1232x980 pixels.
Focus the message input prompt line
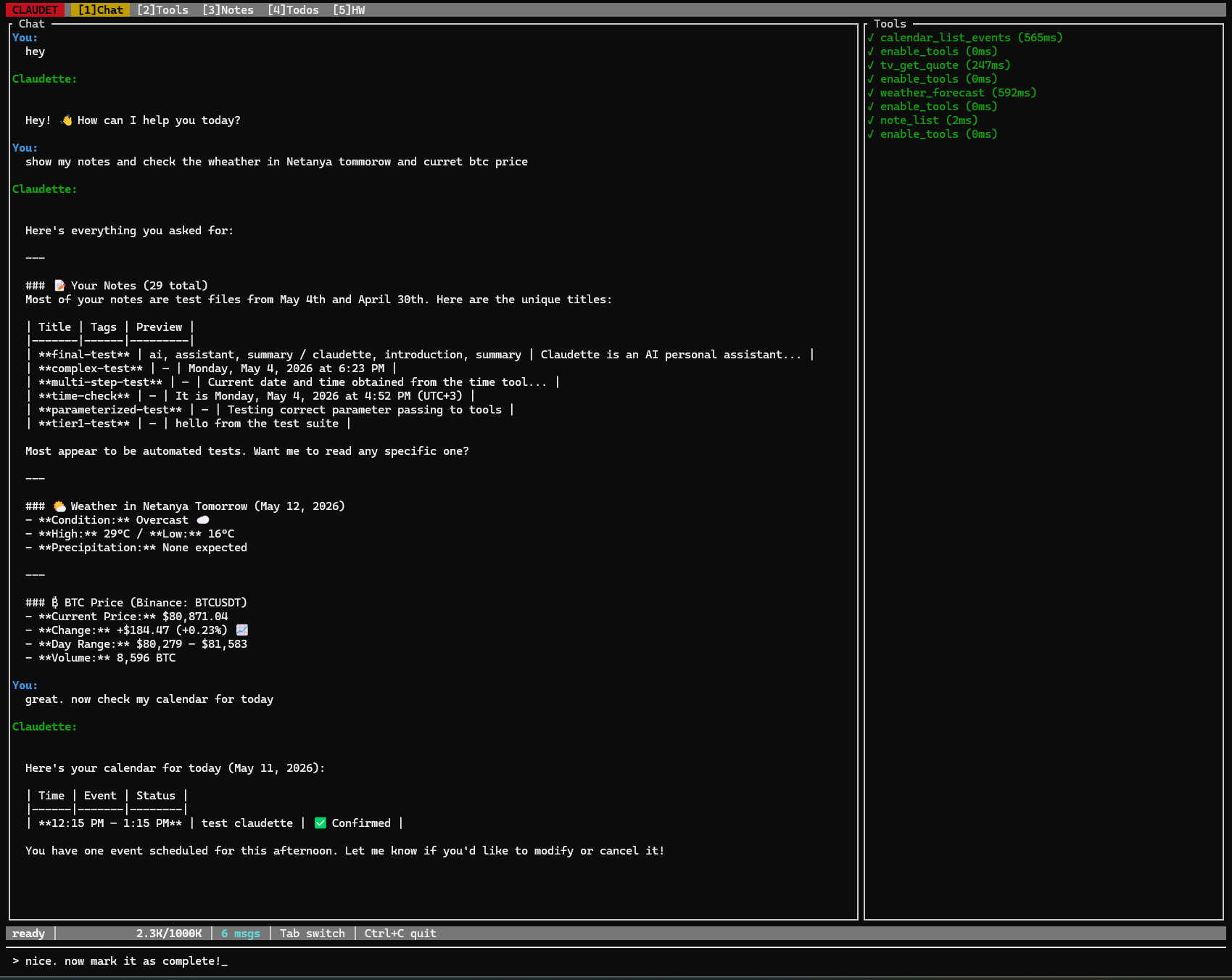(616, 961)
